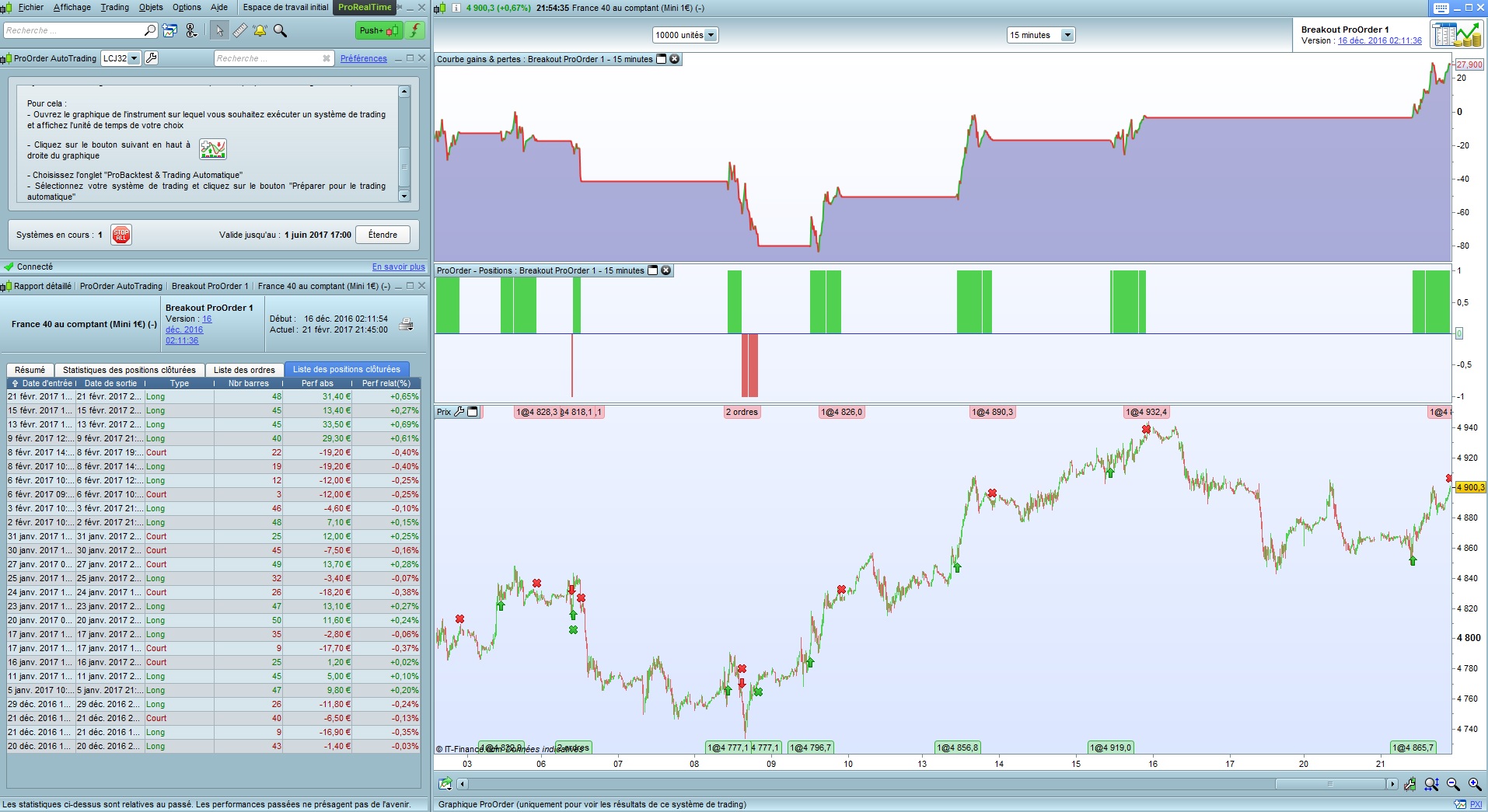Switch to the Résumé tab
1488x812 pixels.
pyautogui.click(x=30, y=370)
